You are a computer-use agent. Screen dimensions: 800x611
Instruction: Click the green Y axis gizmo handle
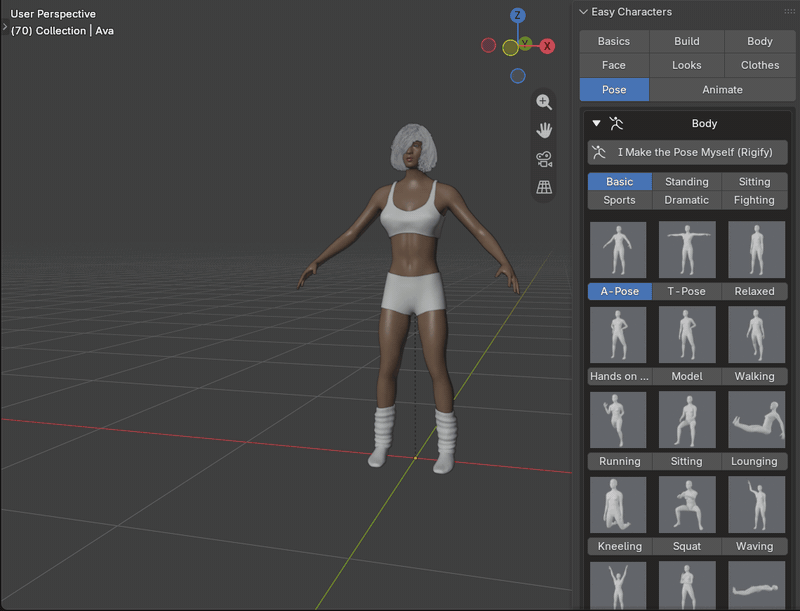pyautogui.click(x=525, y=43)
